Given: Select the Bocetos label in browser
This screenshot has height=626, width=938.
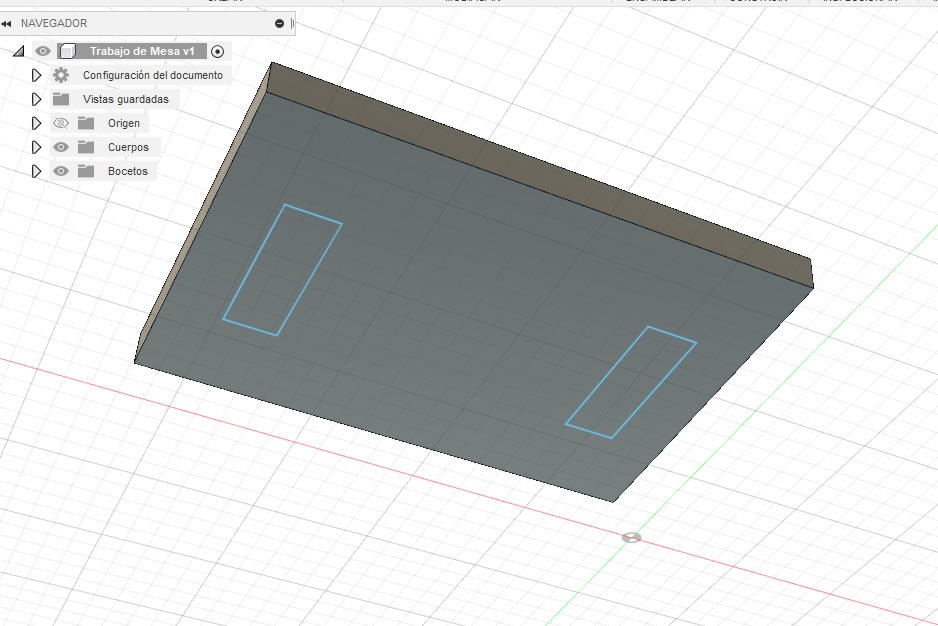Looking at the screenshot, I should coord(127,171).
